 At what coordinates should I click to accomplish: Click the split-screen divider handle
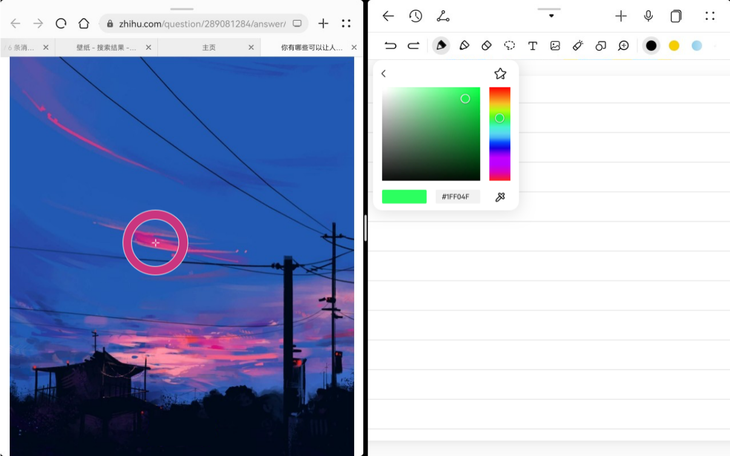[x=365, y=228]
